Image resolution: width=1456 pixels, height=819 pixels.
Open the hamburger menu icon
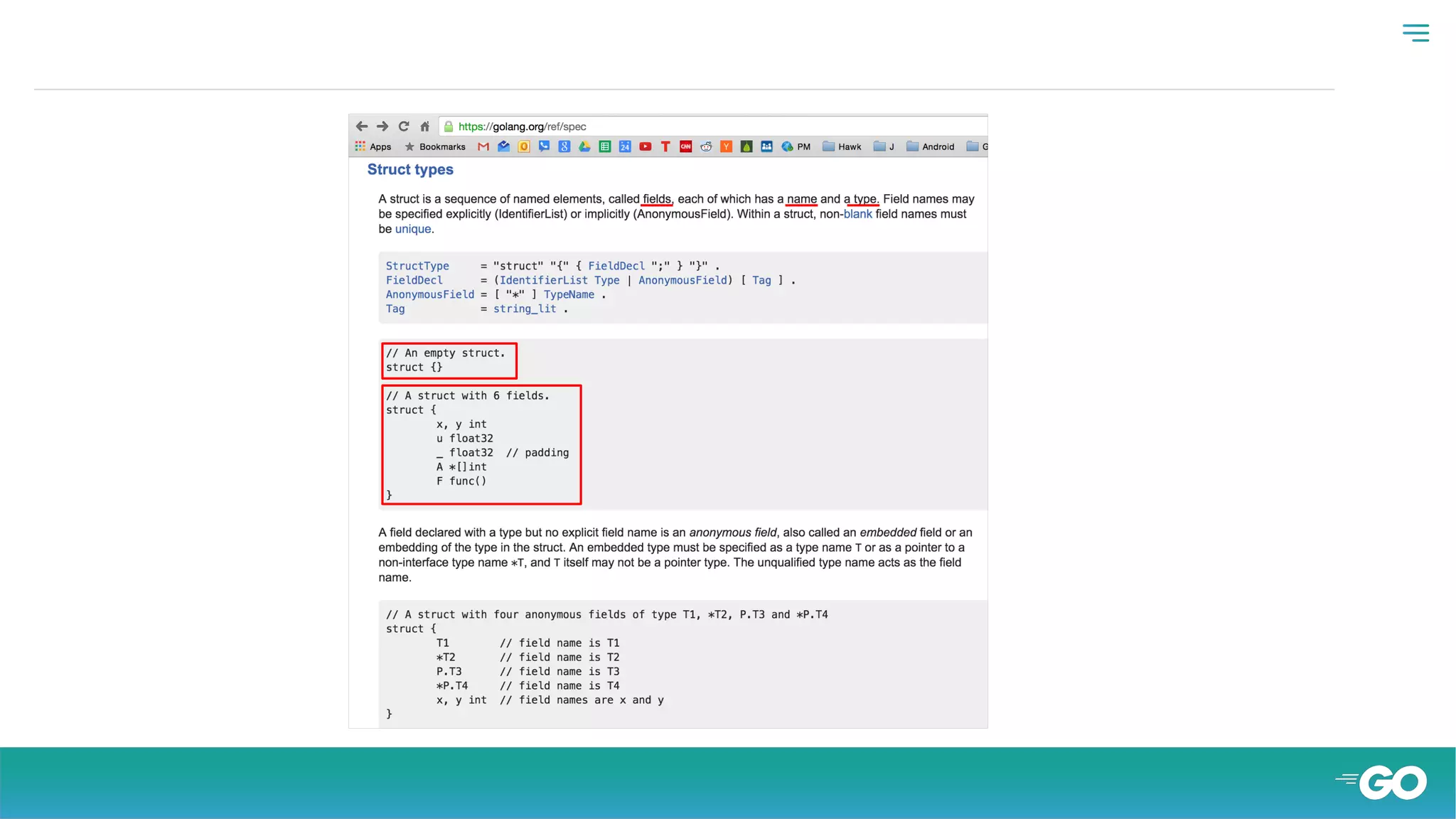1415,33
